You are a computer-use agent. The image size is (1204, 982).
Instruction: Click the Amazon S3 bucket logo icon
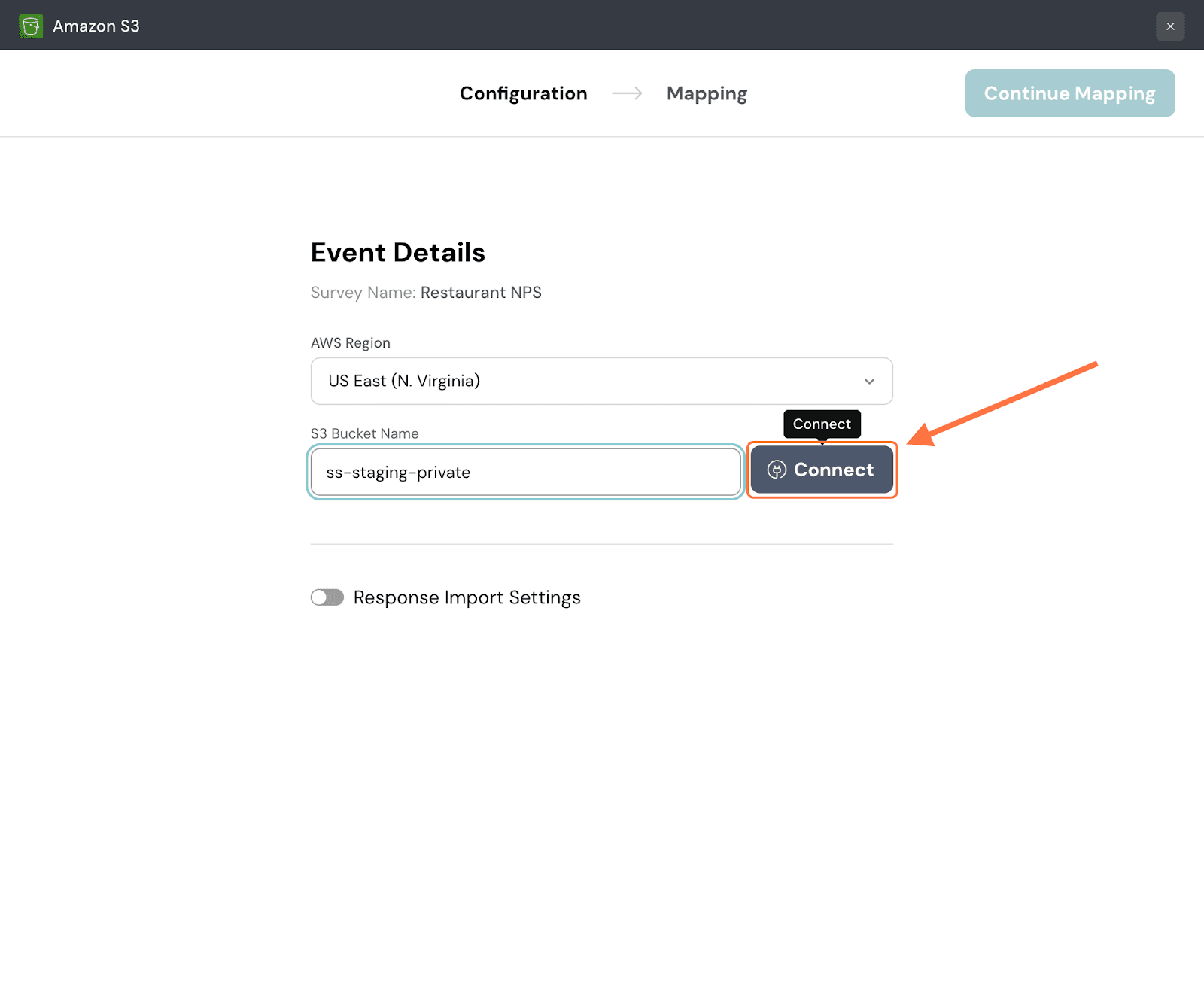[31, 26]
